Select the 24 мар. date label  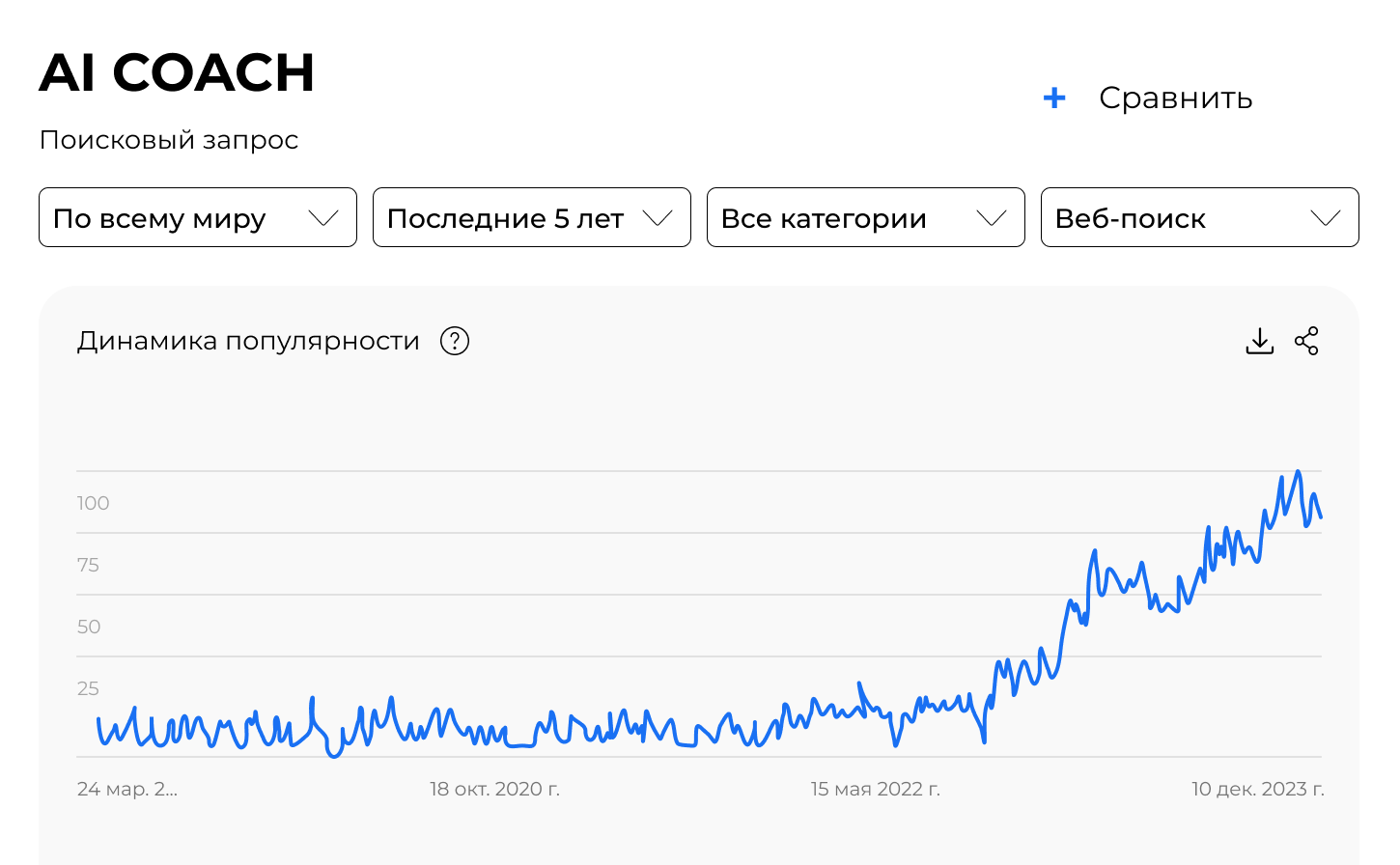click(x=126, y=789)
